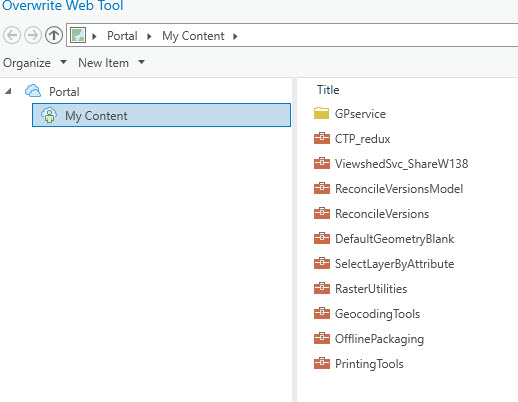Select the GeocodingTools item name
Image resolution: width=518 pixels, height=402 pixels.
[377, 314]
